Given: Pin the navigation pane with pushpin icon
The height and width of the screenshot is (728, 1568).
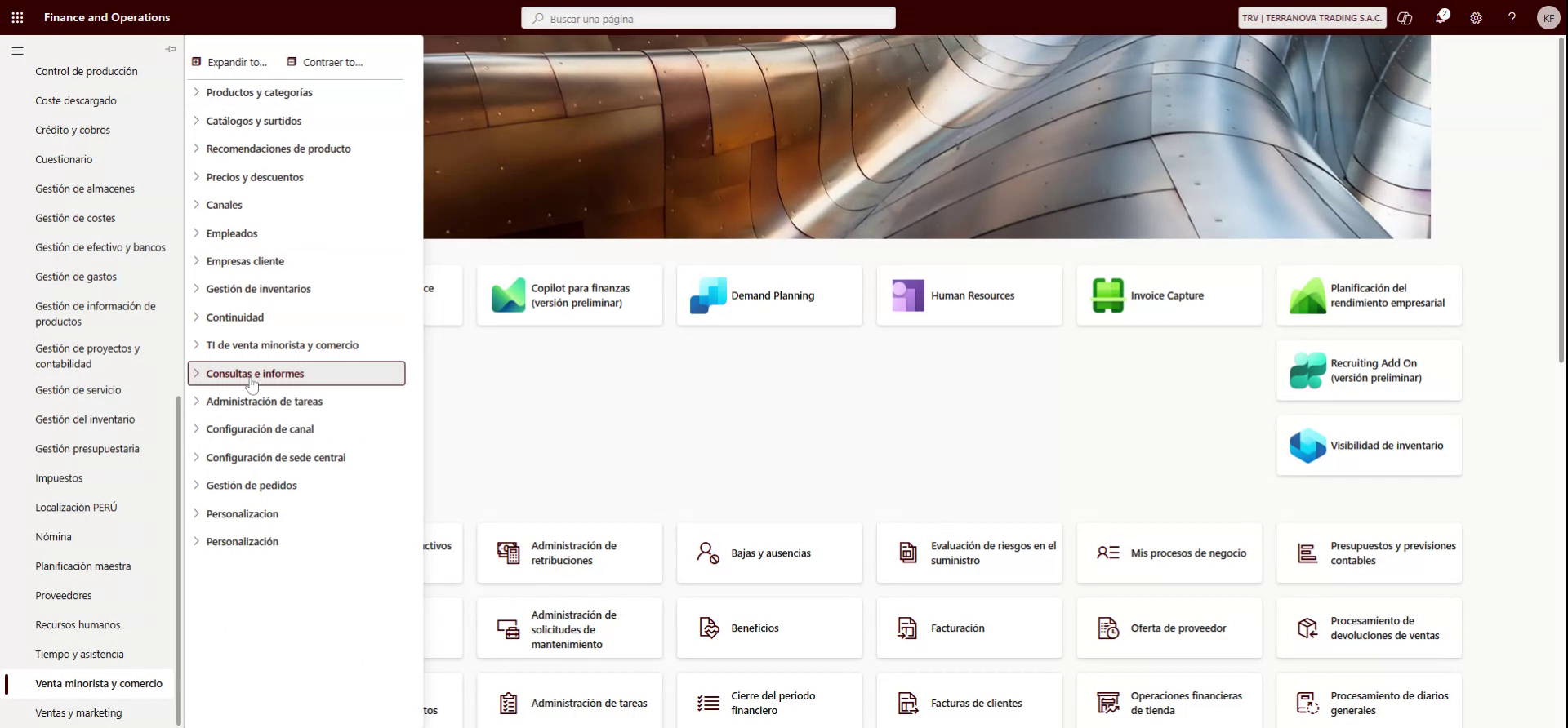Looking at the screenshot, I should 171,50.
